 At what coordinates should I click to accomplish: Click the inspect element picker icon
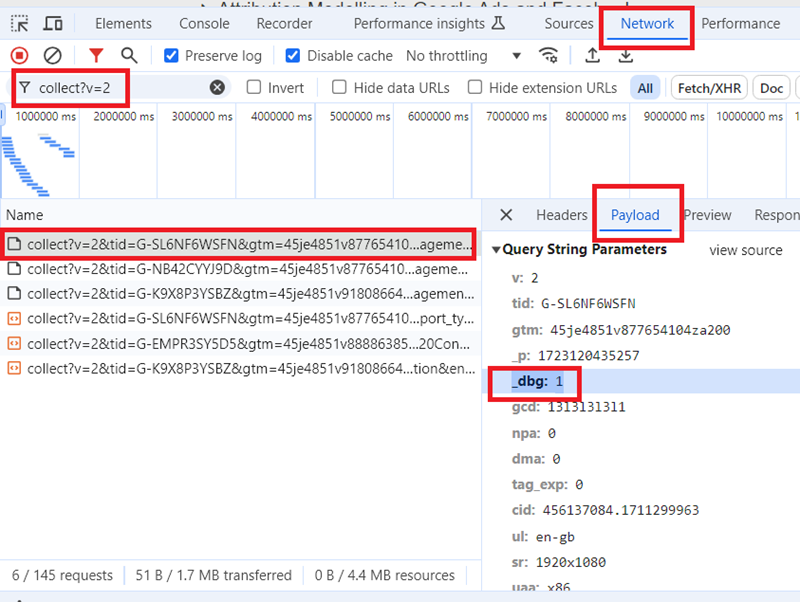[18, 23]
